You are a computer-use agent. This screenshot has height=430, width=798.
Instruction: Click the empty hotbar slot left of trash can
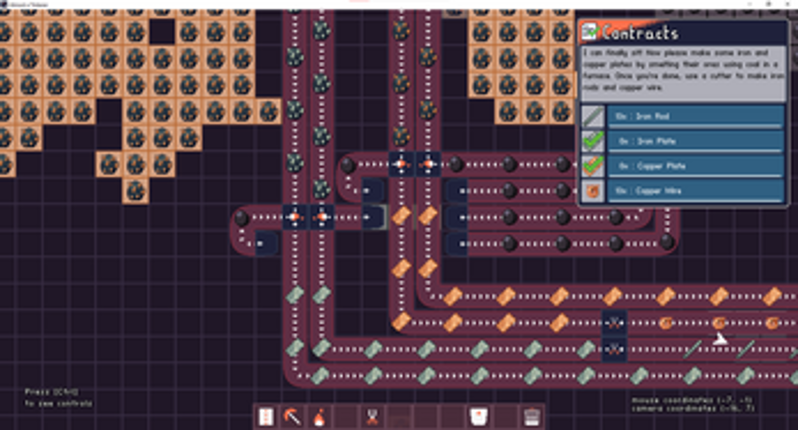tap(505, 417)
